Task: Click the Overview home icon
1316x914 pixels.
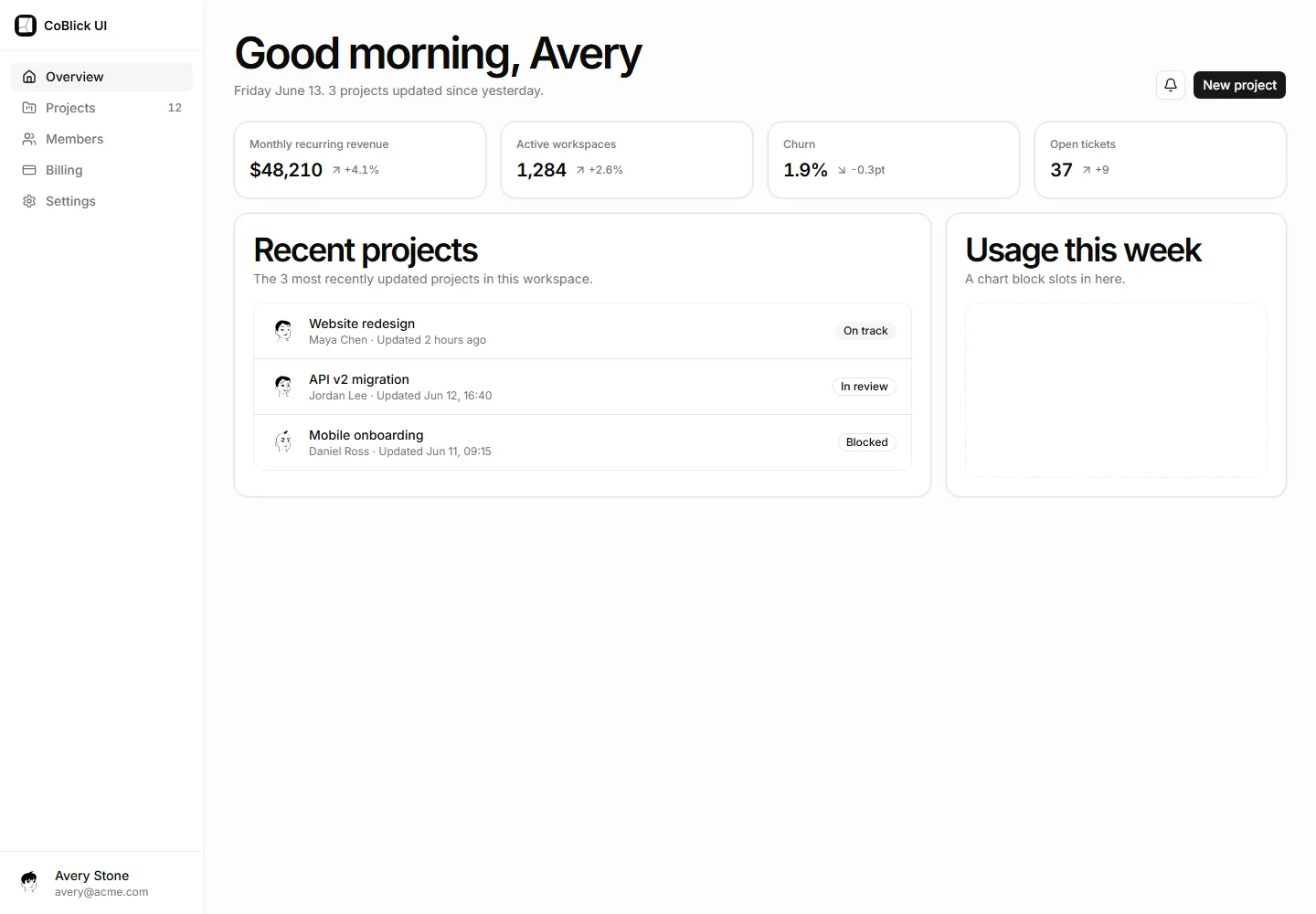Action: click(x=29, y=77)
